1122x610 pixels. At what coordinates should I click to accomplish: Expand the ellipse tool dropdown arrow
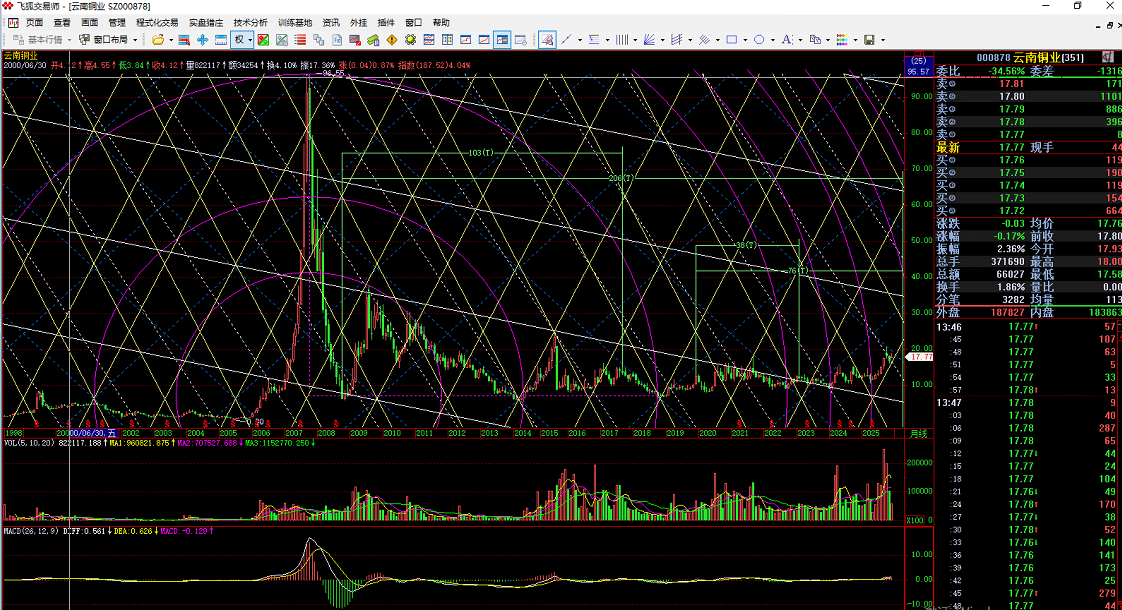pos(773,40)
